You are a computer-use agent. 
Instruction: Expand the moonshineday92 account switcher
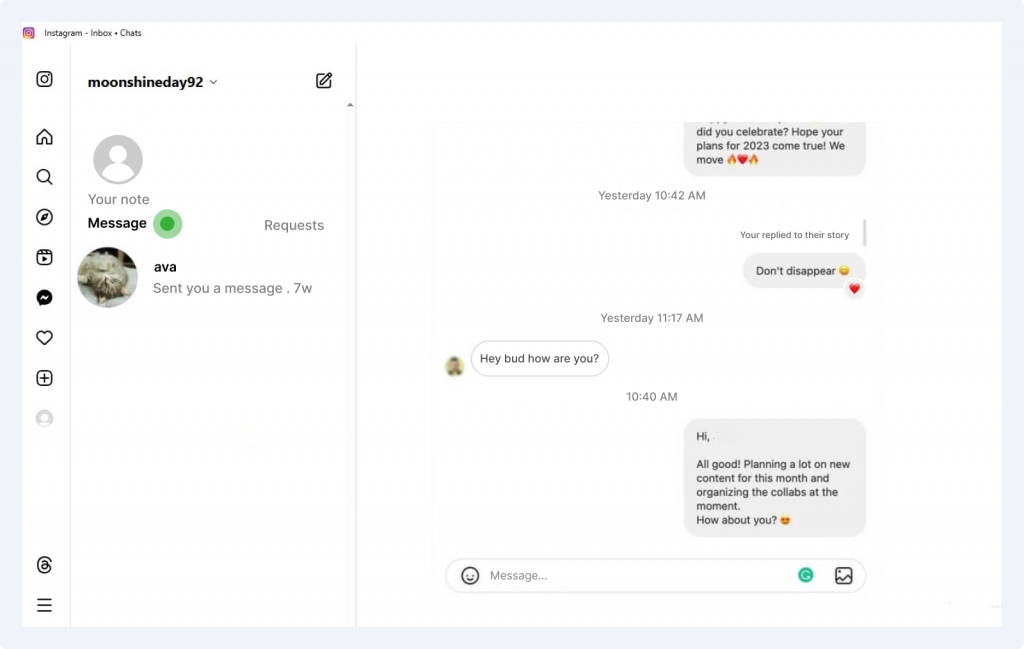152,82
